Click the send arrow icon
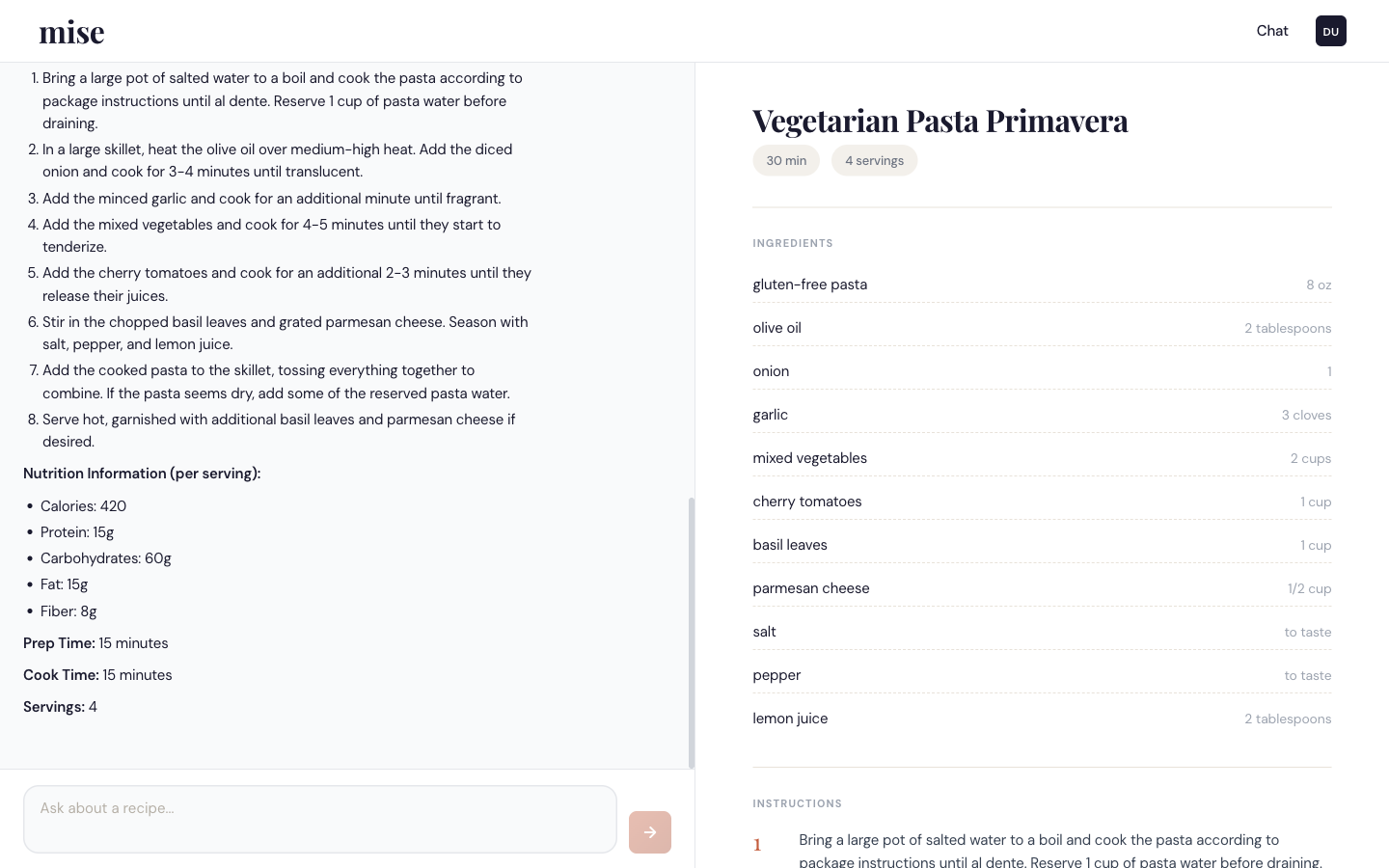Screen dimensions: 1389x868 point(649,832)
